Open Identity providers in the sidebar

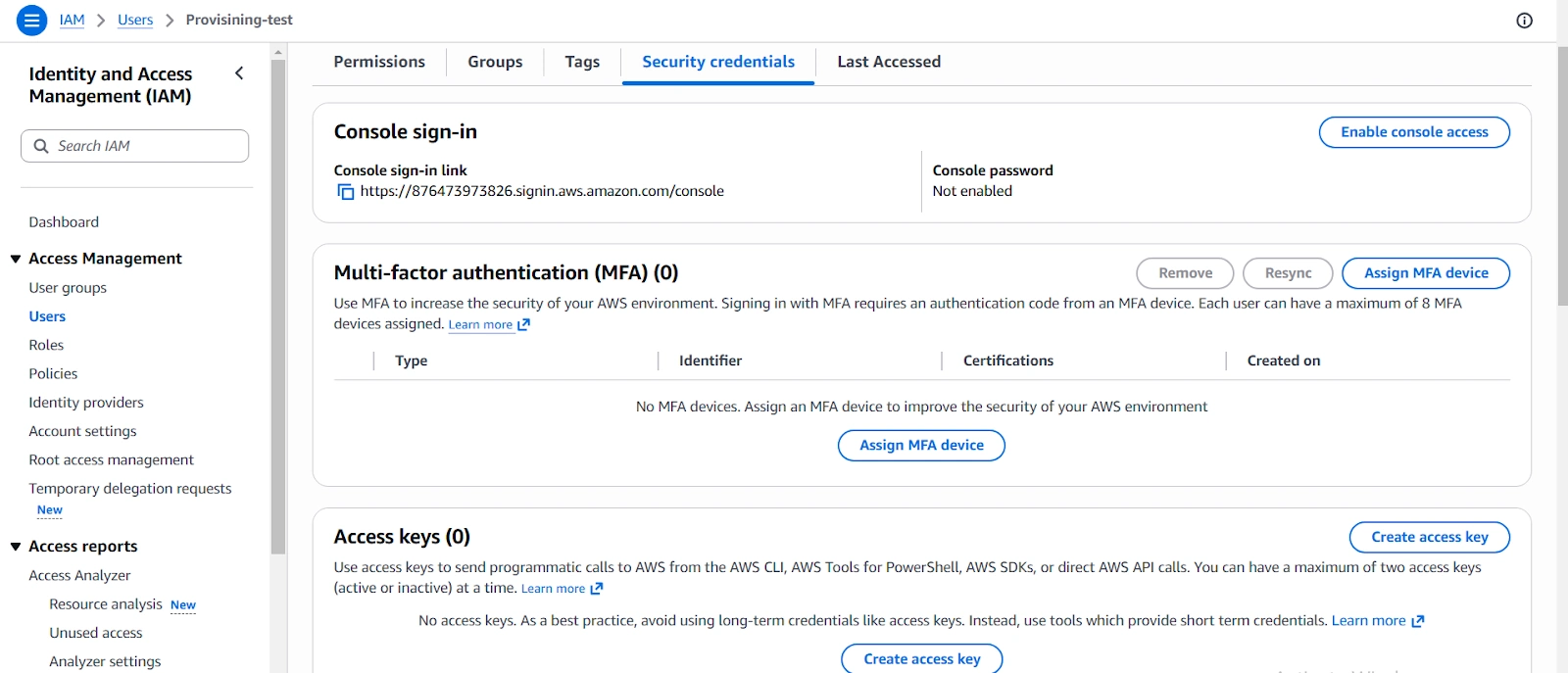(x=86, y=403)
